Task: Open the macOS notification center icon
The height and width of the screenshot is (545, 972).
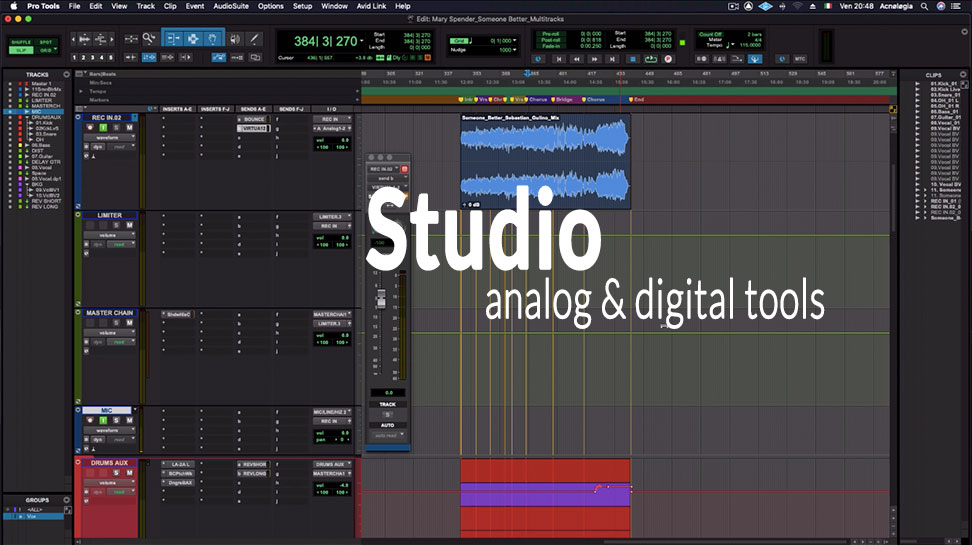Action: [957, 6]
